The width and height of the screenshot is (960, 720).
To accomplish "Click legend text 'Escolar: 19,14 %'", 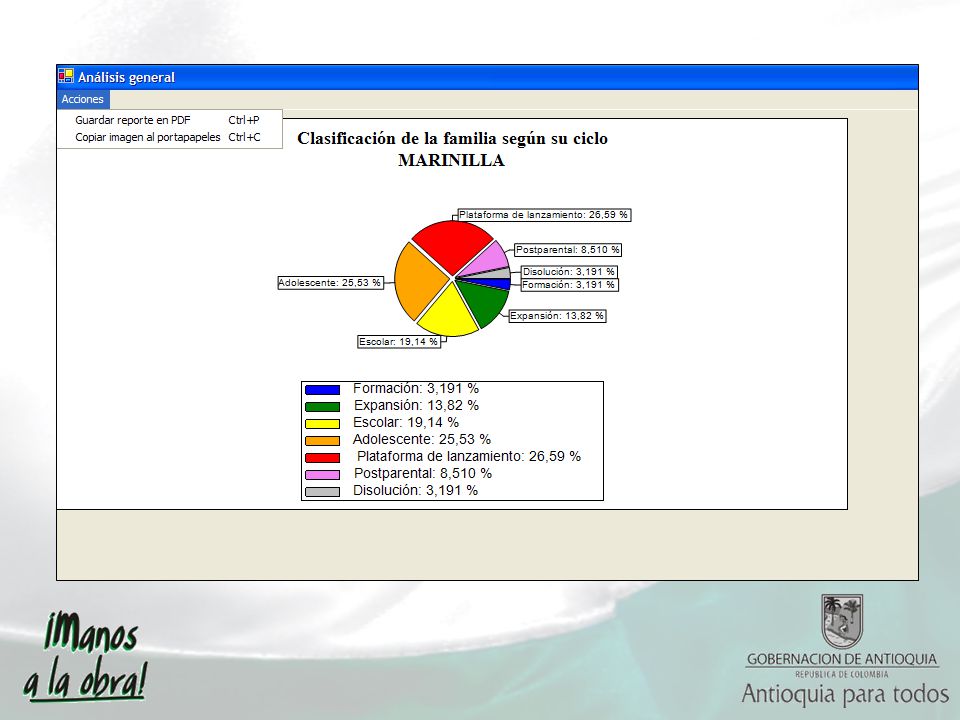I will click(406, 422).
